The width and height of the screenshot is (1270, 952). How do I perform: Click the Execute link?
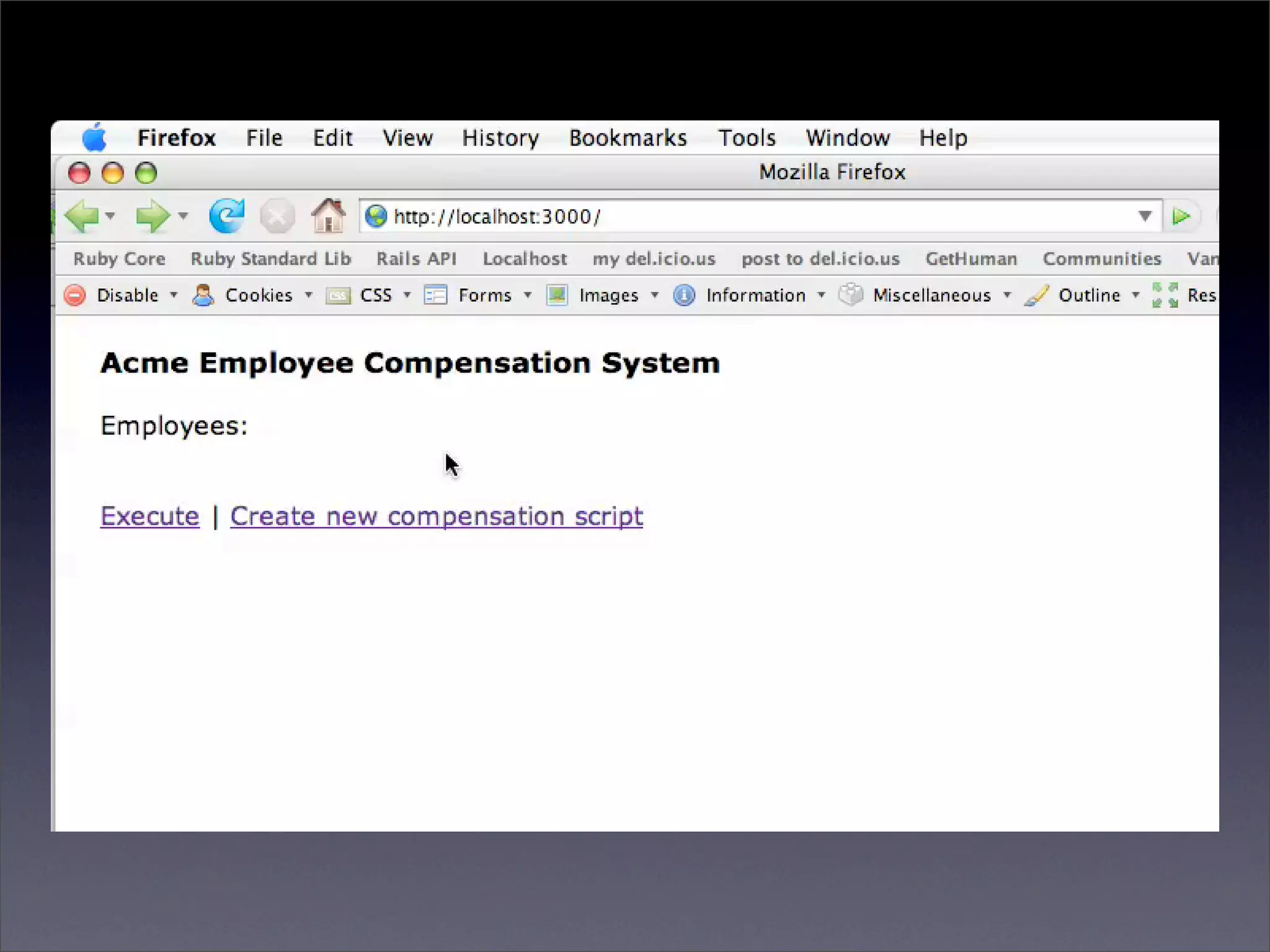tap(150, 516)
